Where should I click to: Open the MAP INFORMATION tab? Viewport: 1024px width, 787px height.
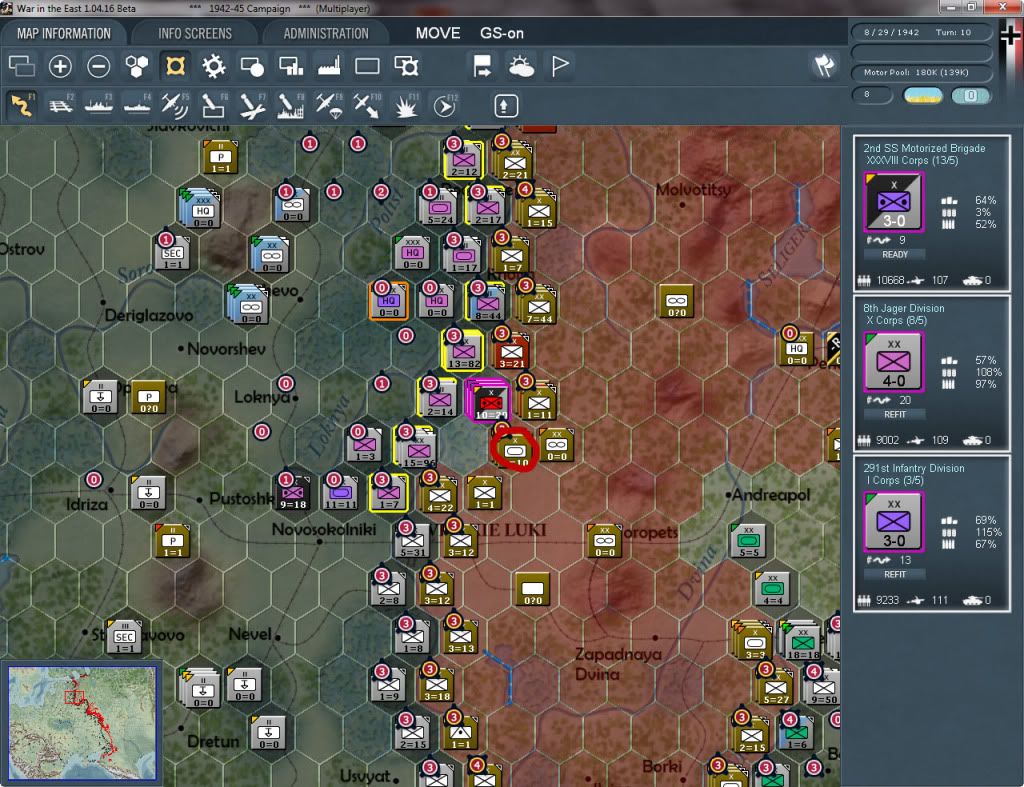[x=64, y=33]
